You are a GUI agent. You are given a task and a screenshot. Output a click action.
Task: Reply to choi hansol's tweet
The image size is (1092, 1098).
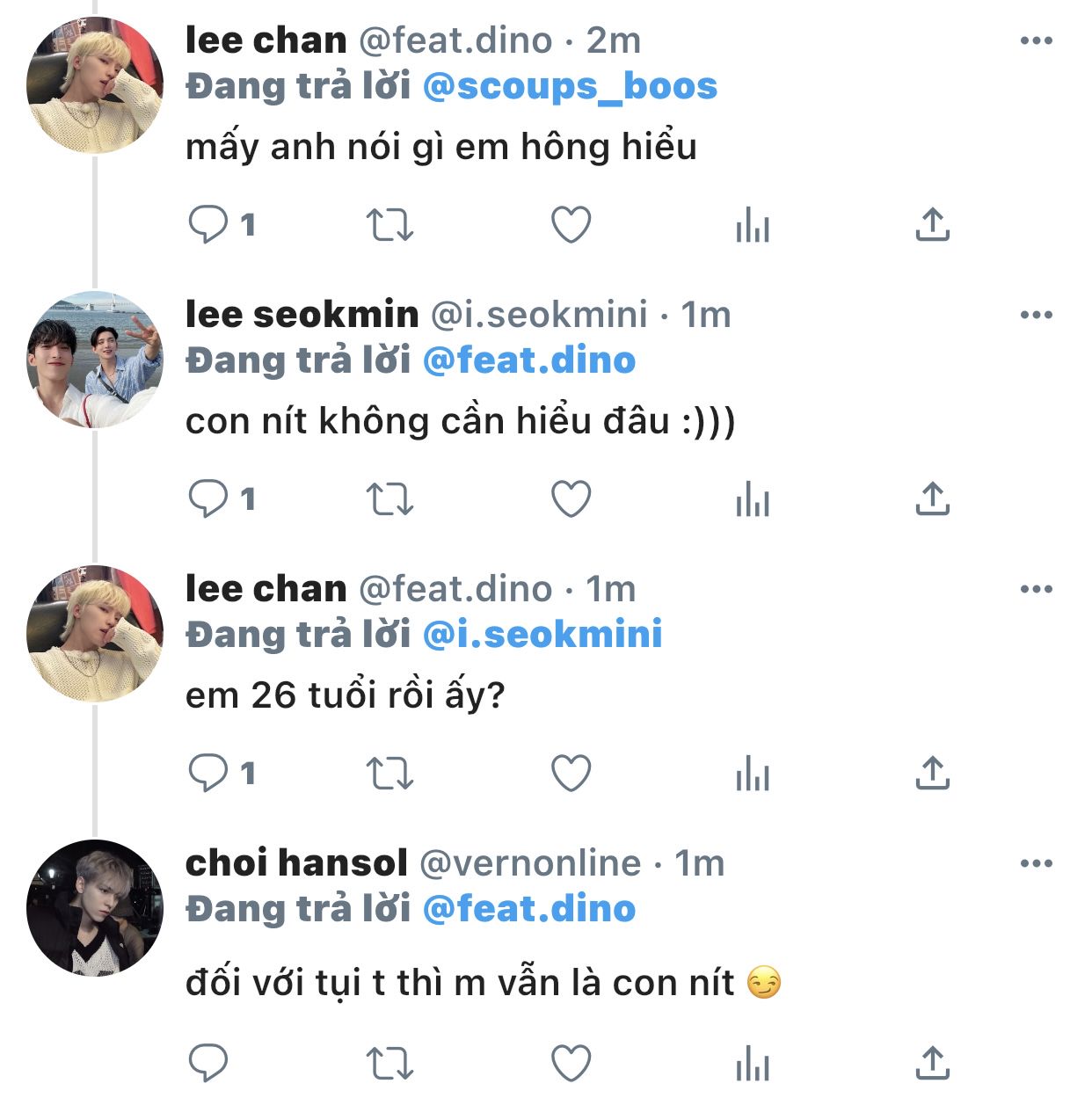pyautogui.click(x=209, y=1064)
